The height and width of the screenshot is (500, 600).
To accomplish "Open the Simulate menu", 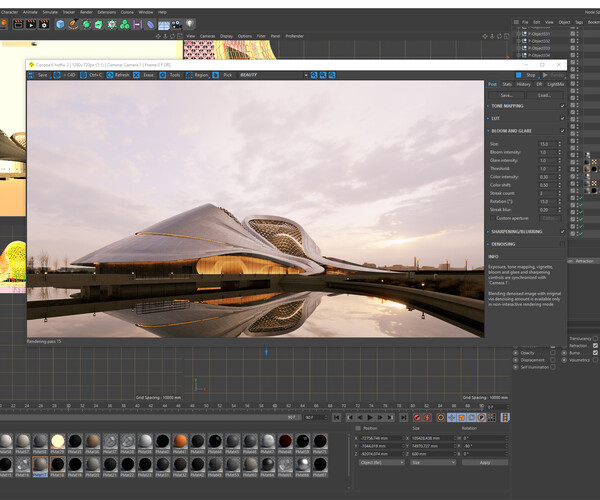I will pyautogui.click(x=50, y=12).
